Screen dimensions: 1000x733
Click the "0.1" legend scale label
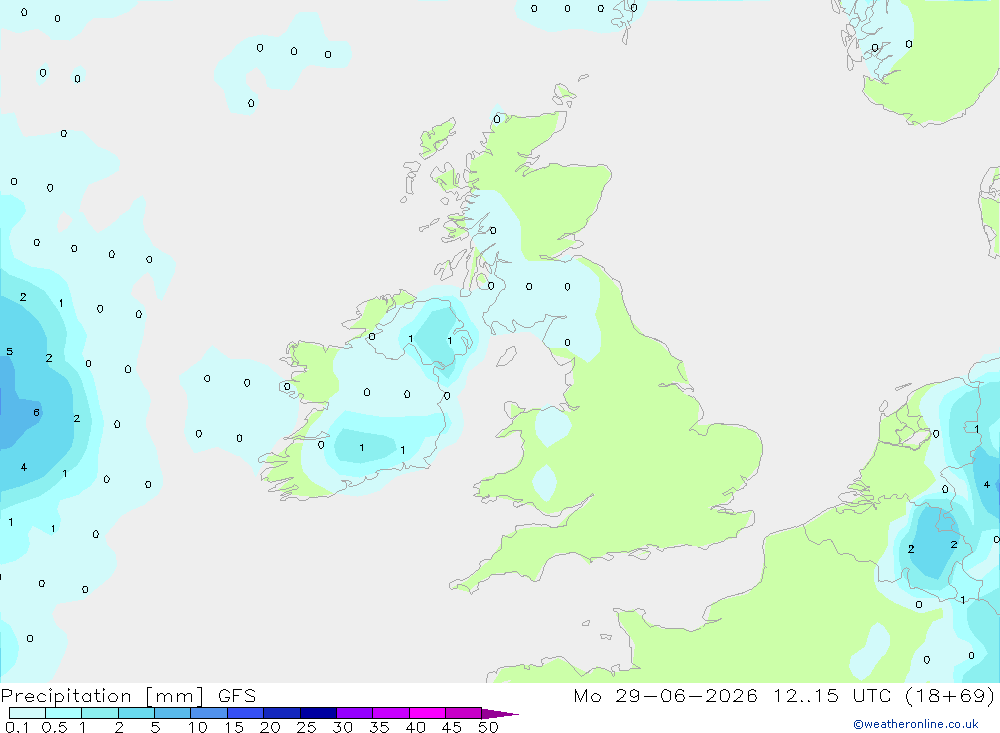pos(17,727)
